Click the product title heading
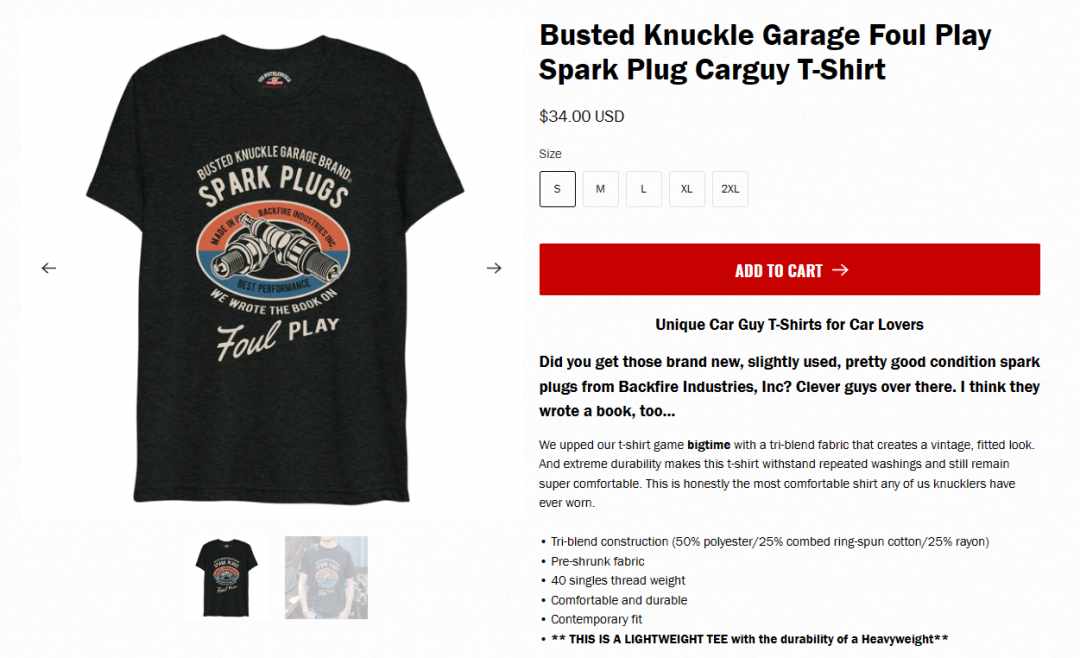This screenshot has width=1080, height=658. pos(765,52)
